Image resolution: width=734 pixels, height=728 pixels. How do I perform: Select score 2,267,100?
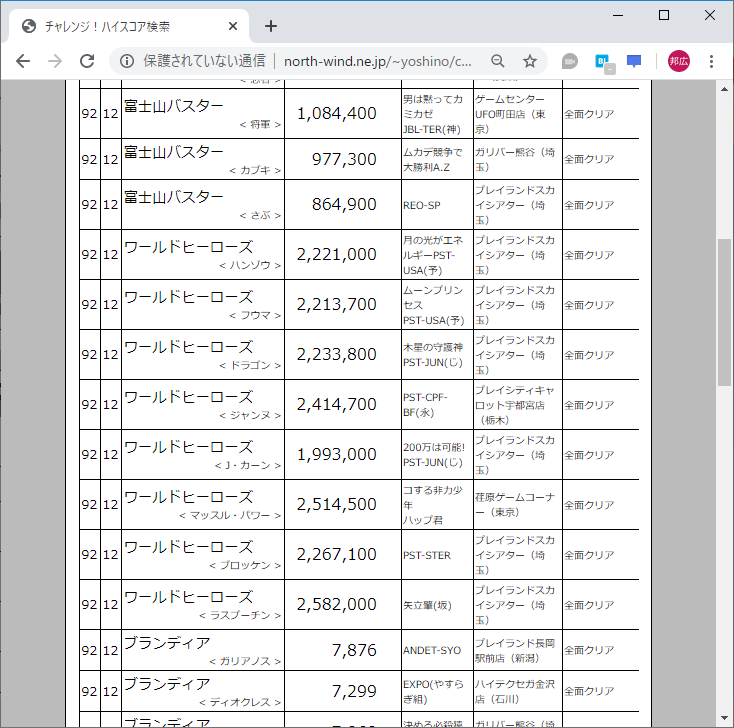[x=337, y=554]
